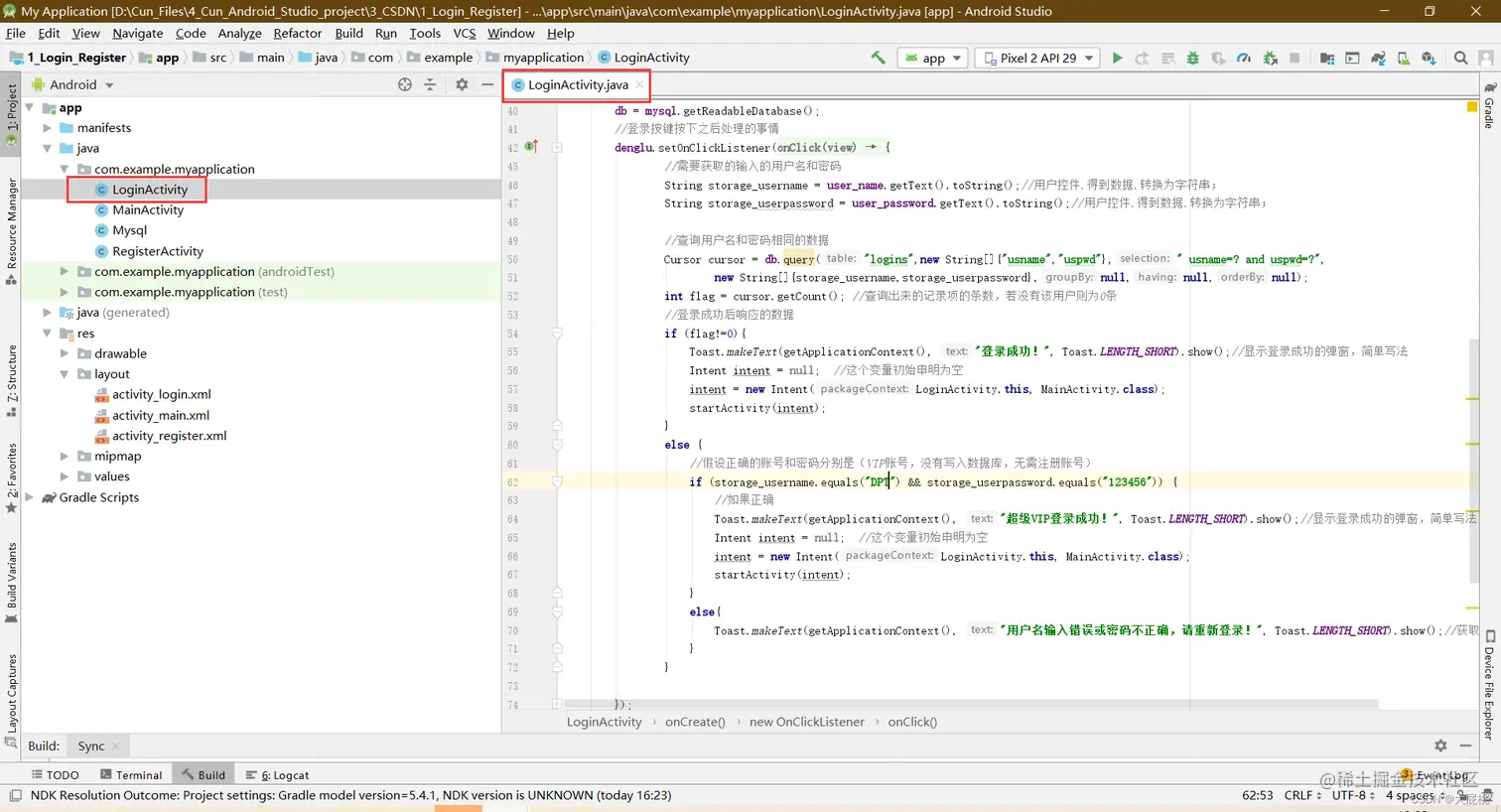Click the Make Project hammer icon
The height and width of the screenshot is (812, 1501).
click(x=878, y=58)
